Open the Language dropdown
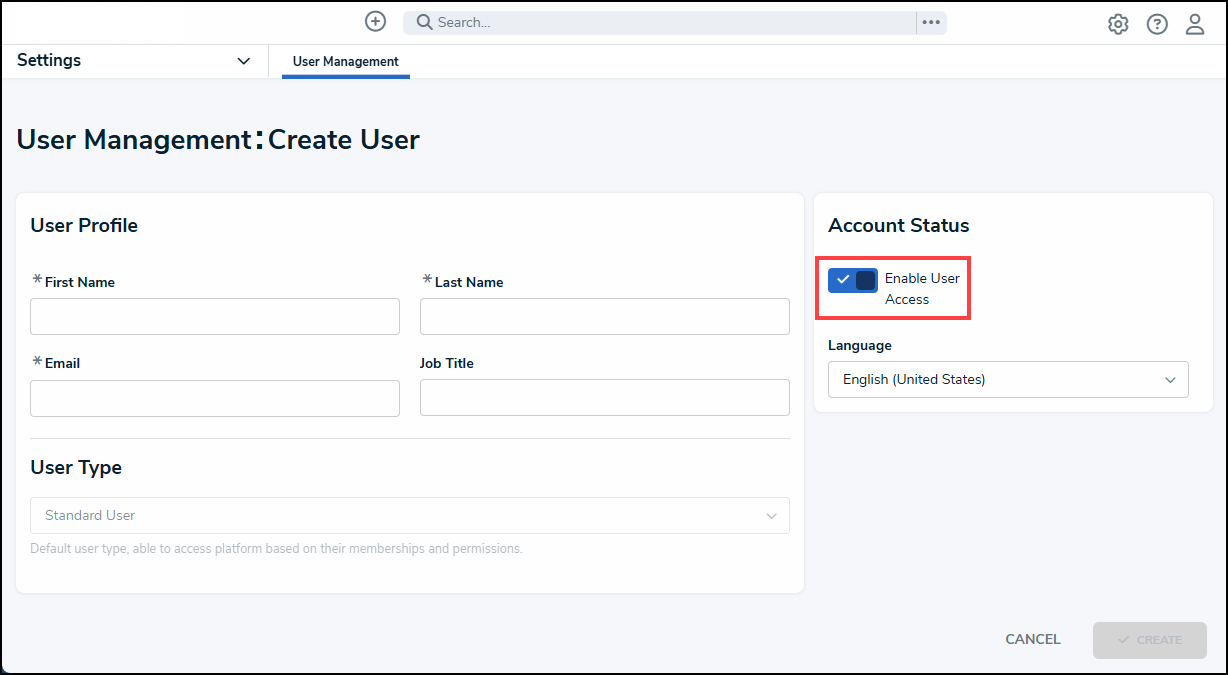Viewport: 1228px width, 675px height. pos(1008,380)
